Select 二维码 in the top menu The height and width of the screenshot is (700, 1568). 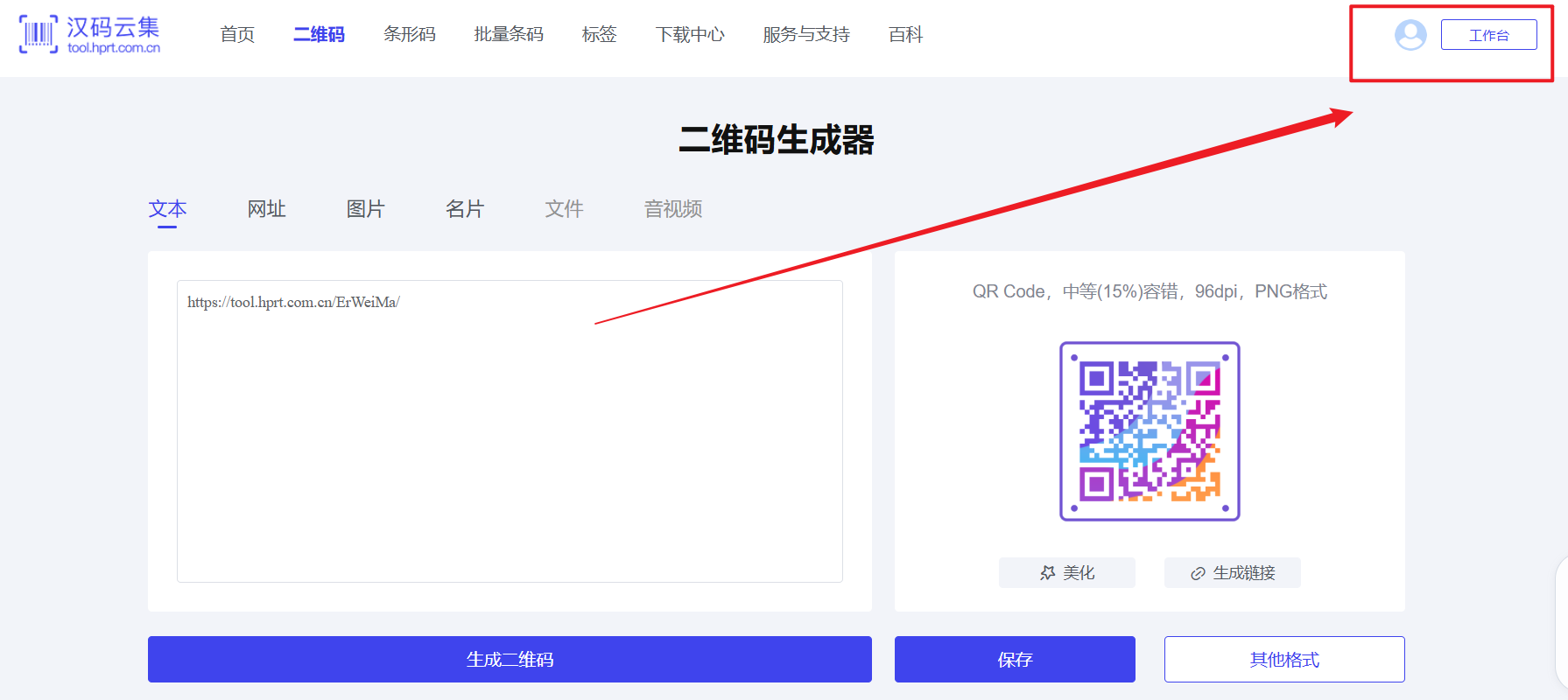(x=319, y=34)
